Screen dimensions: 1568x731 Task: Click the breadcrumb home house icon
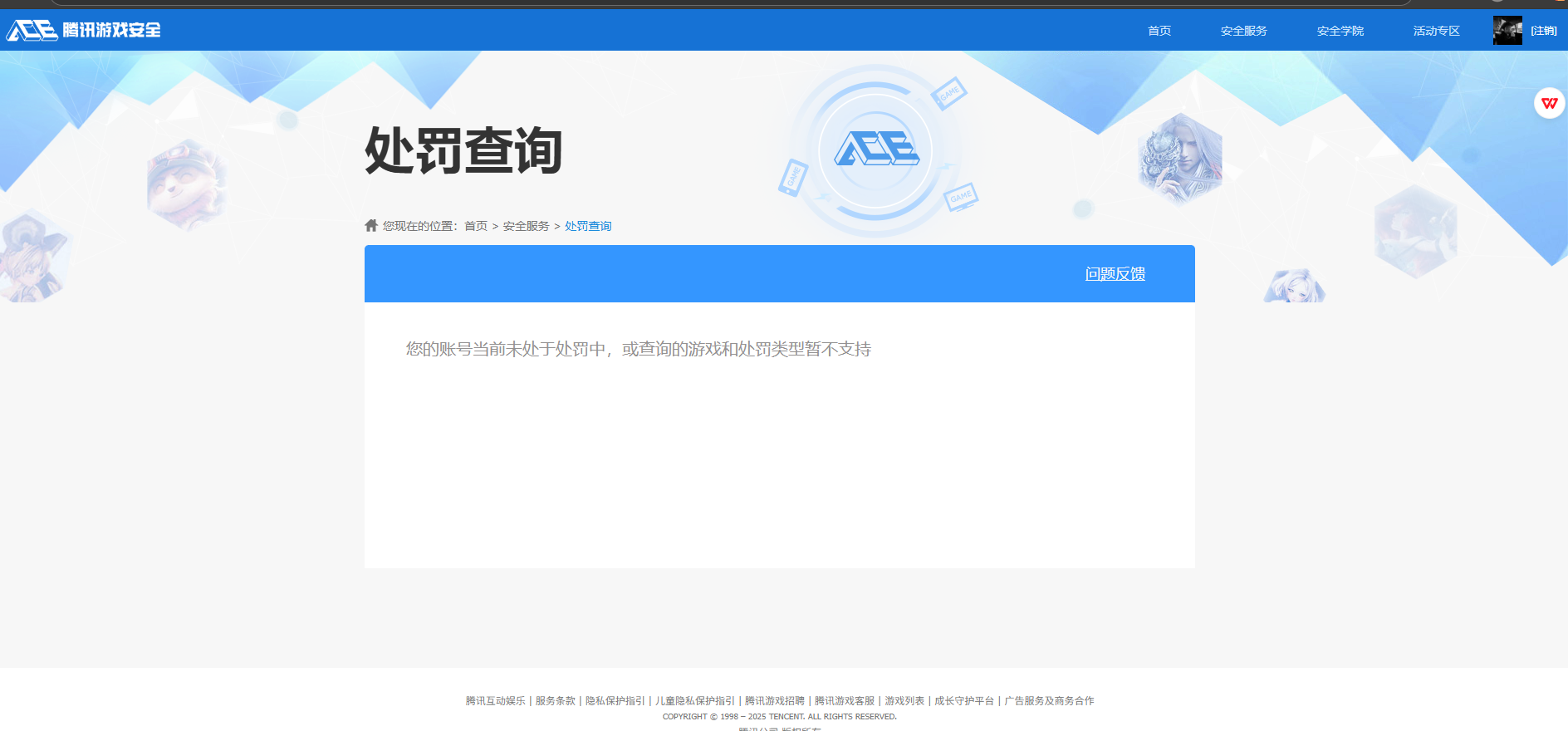coord(371,225)
